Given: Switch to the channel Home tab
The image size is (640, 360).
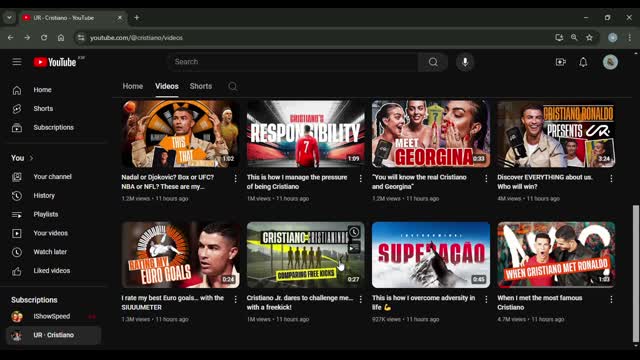Looking at the screenshot, I should point(133,87).
